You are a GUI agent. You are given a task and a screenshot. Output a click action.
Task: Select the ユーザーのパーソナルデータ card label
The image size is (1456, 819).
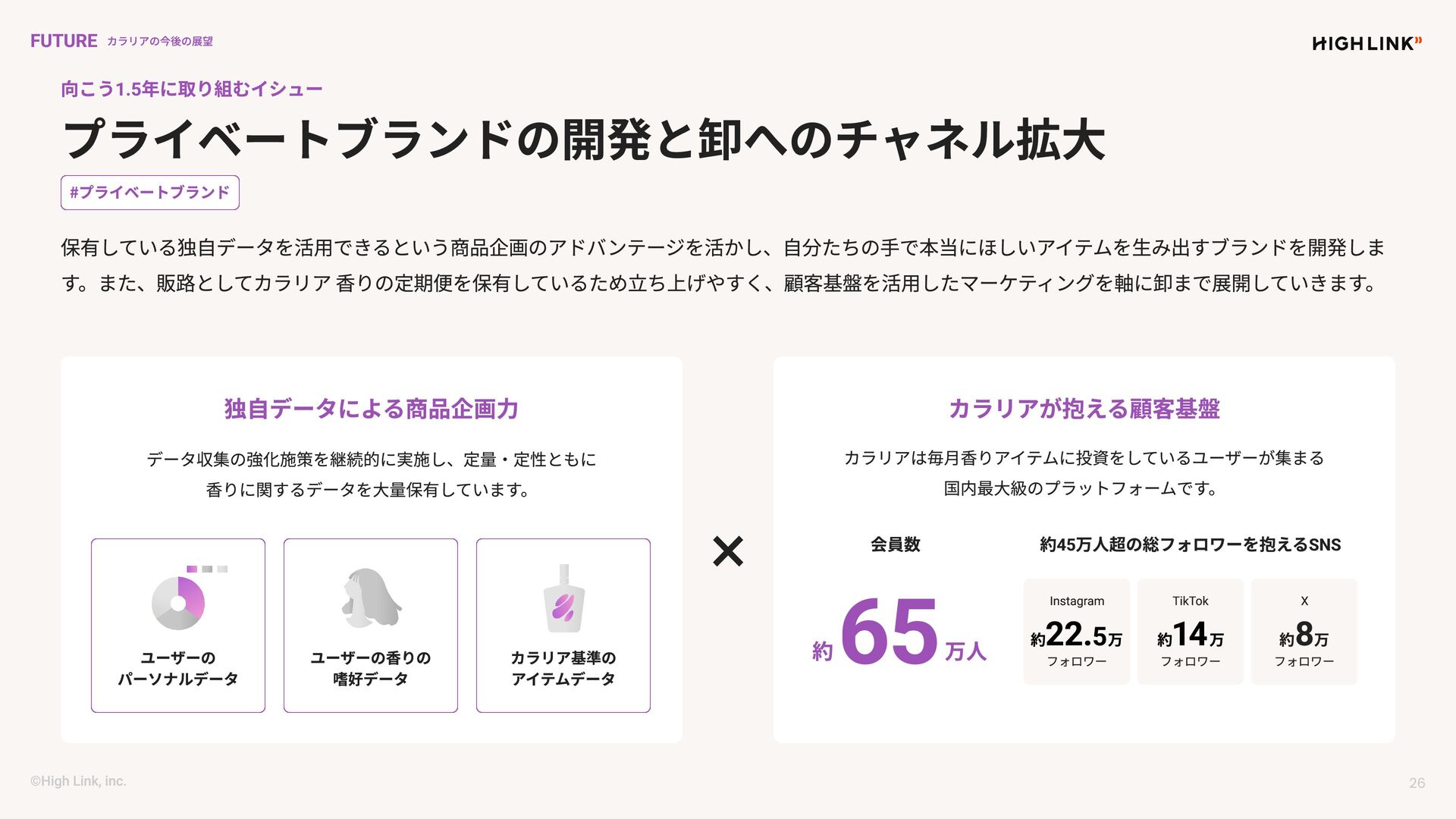(x=178, y=668)
